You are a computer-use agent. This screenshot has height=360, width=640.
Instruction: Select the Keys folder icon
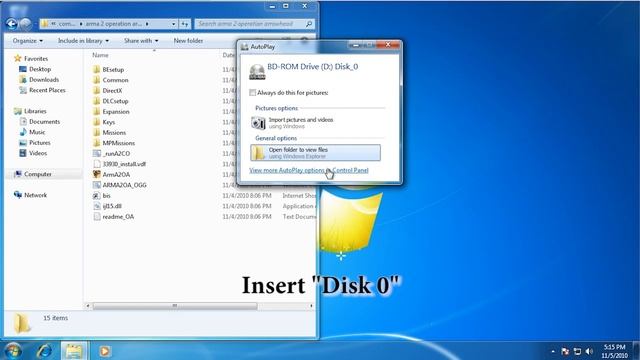click(x=97, y=122)
